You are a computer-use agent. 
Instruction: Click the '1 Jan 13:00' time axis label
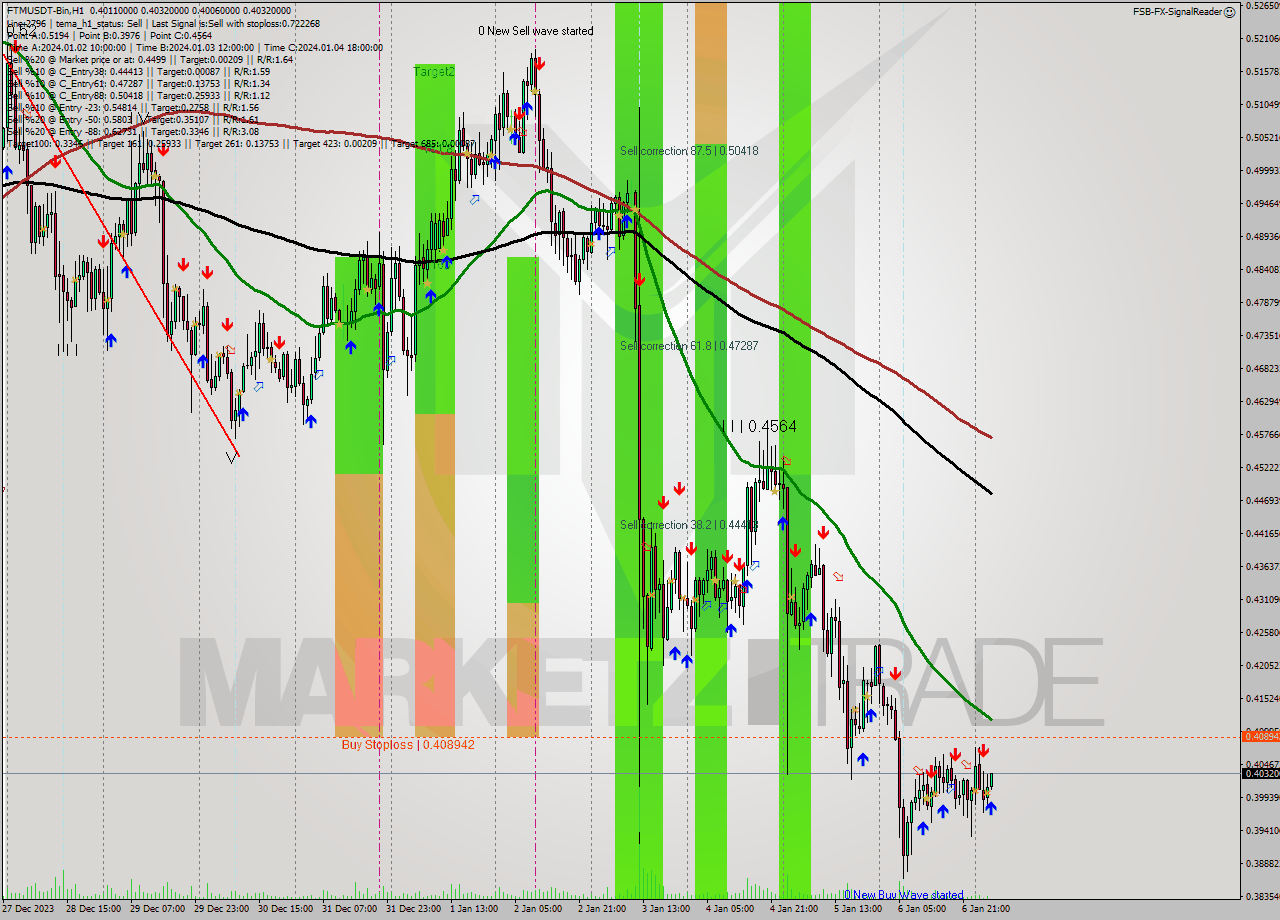(x=474, y=909)
